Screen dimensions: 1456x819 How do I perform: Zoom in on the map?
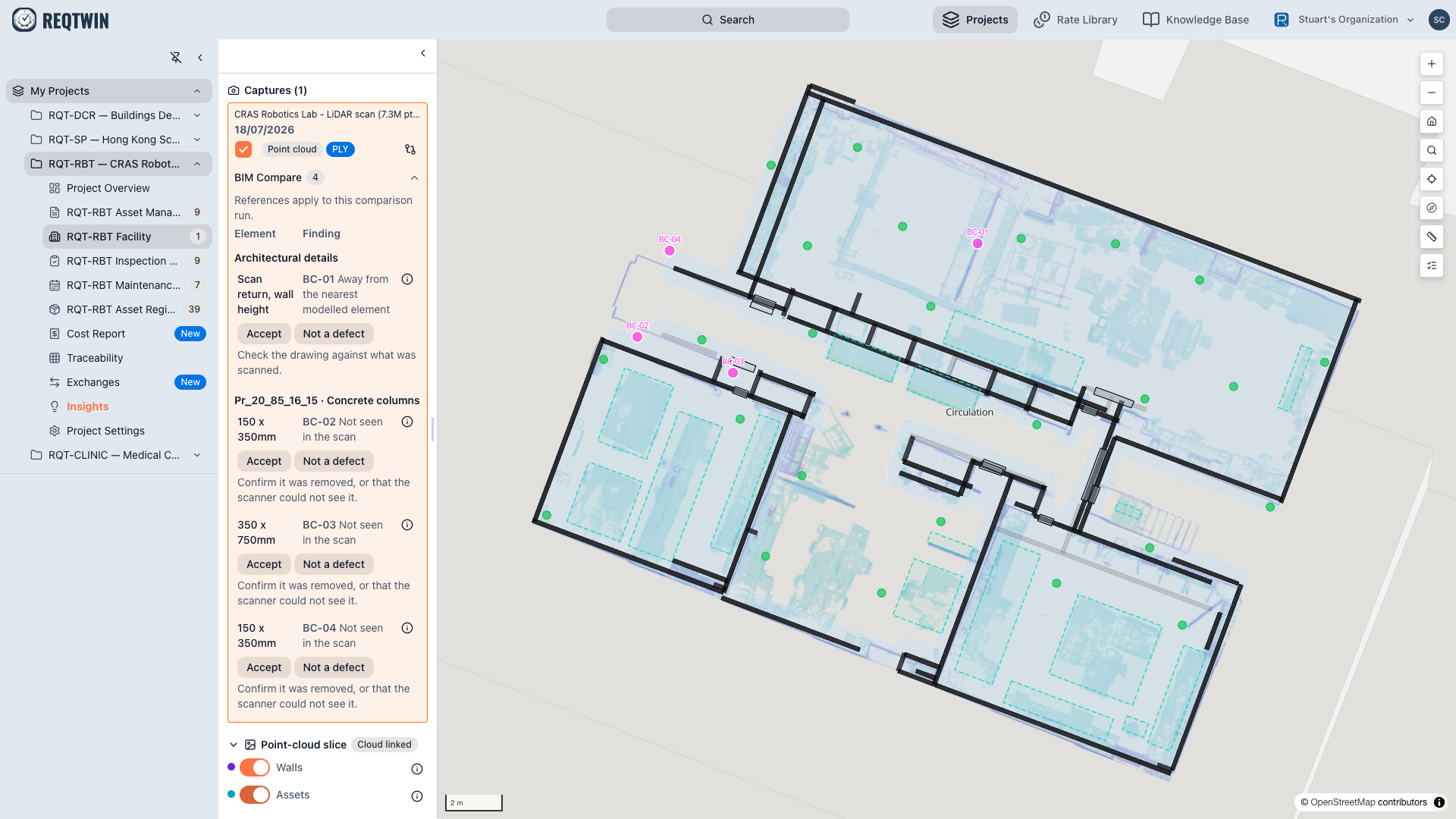pos(1432,64)
